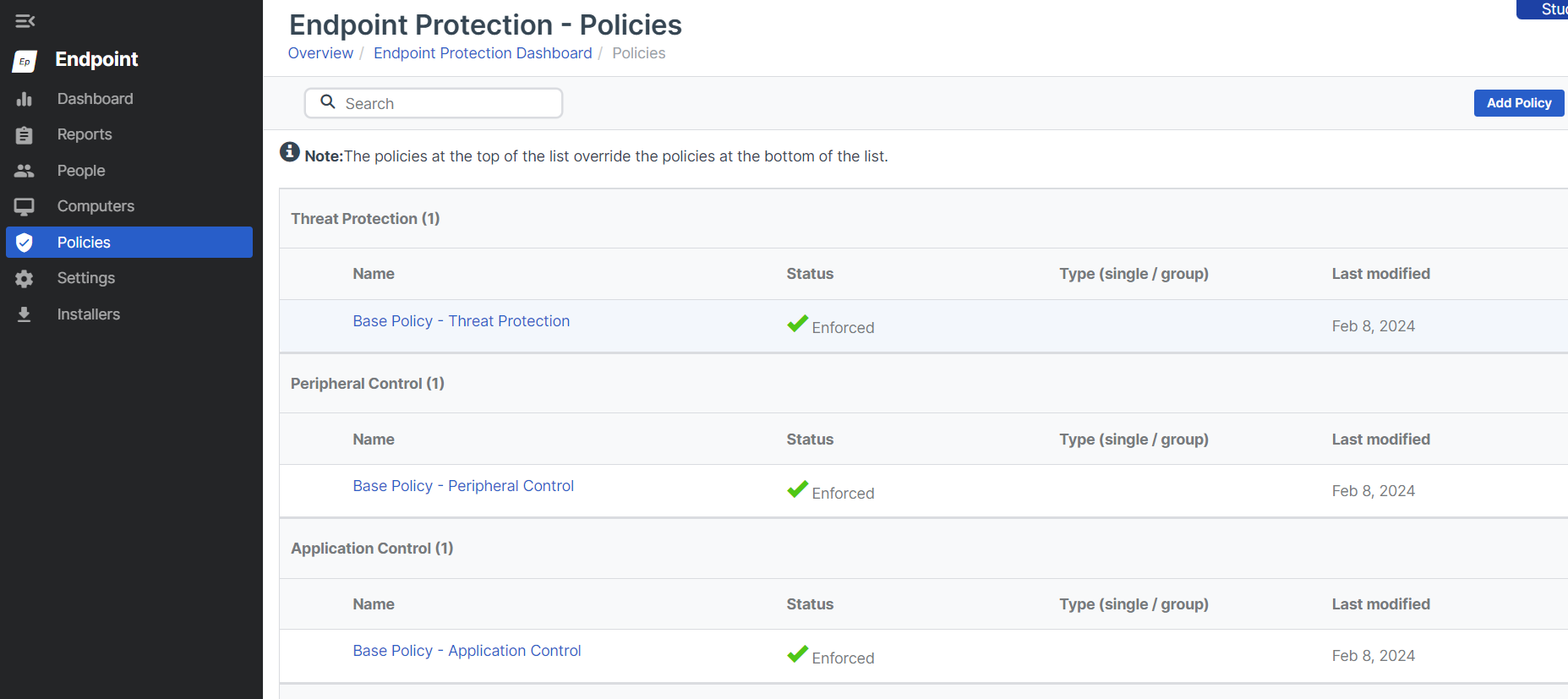Click the Endpoint product logo icon
This screenshot has height=699, width=1568.
pyautogui.click(x=25, y=61)
